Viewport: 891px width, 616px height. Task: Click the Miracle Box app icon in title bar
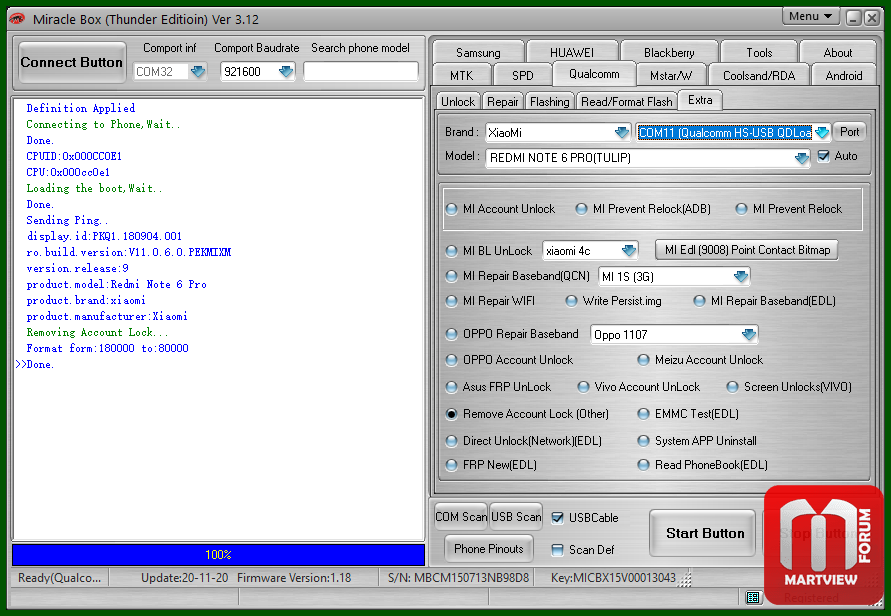coord(16,19)
